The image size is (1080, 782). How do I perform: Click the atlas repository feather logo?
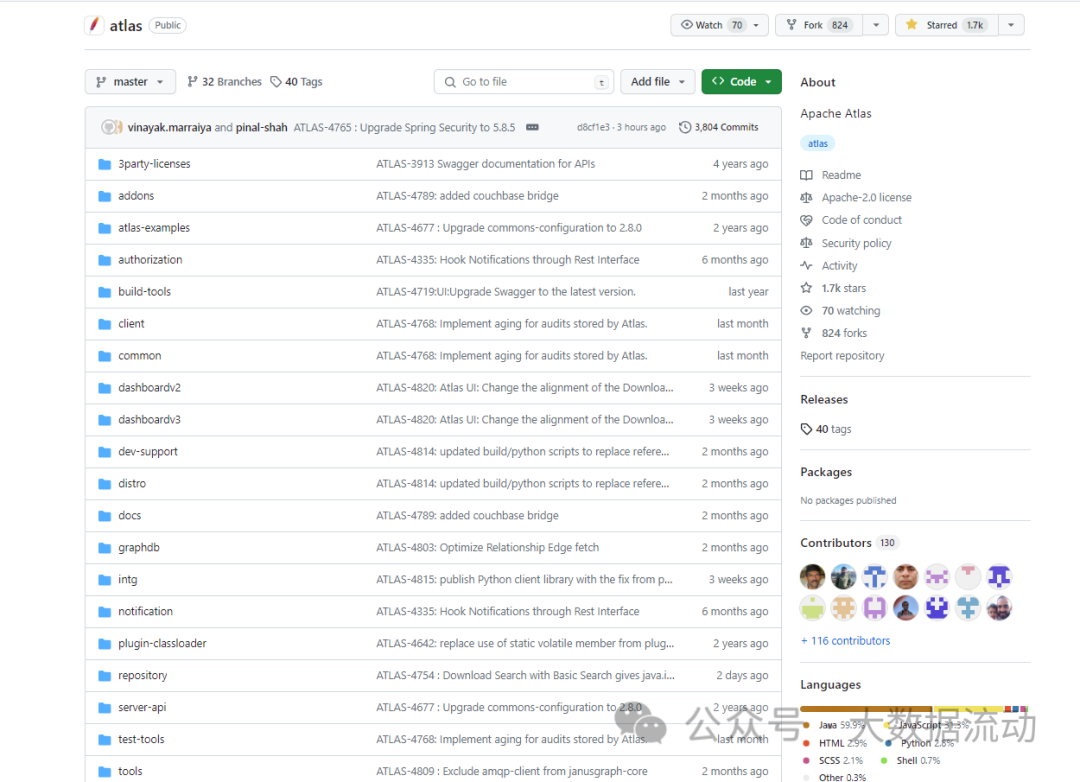click(94, 25)
